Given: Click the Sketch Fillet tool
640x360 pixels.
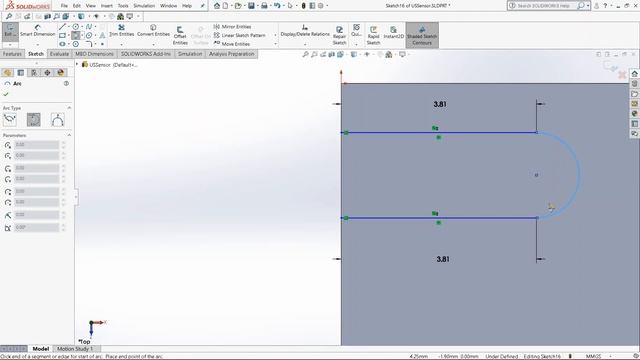Looking at the screenshot, I should click(x=89, y=44).
